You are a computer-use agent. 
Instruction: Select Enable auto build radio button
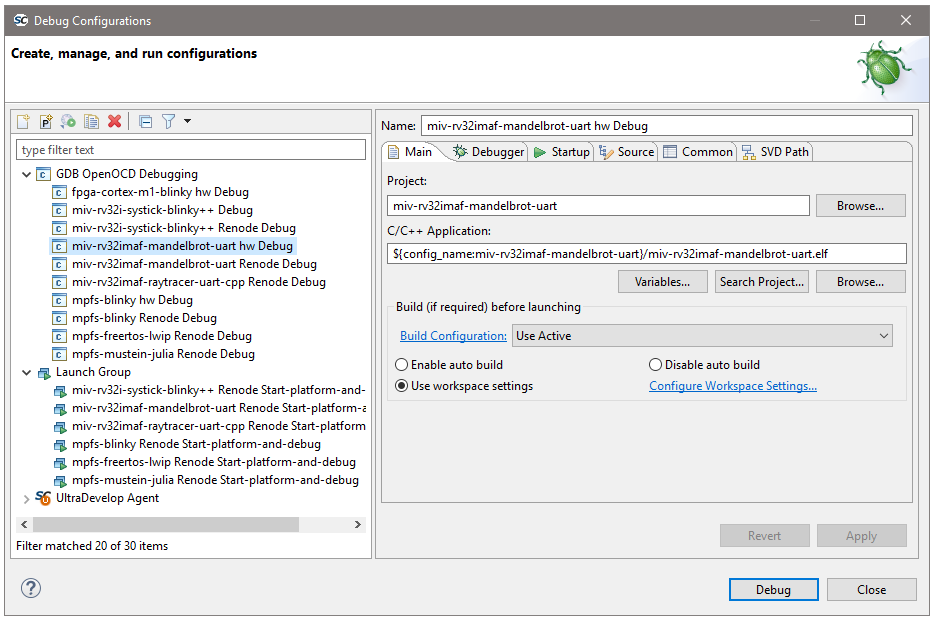coord(402,365)
